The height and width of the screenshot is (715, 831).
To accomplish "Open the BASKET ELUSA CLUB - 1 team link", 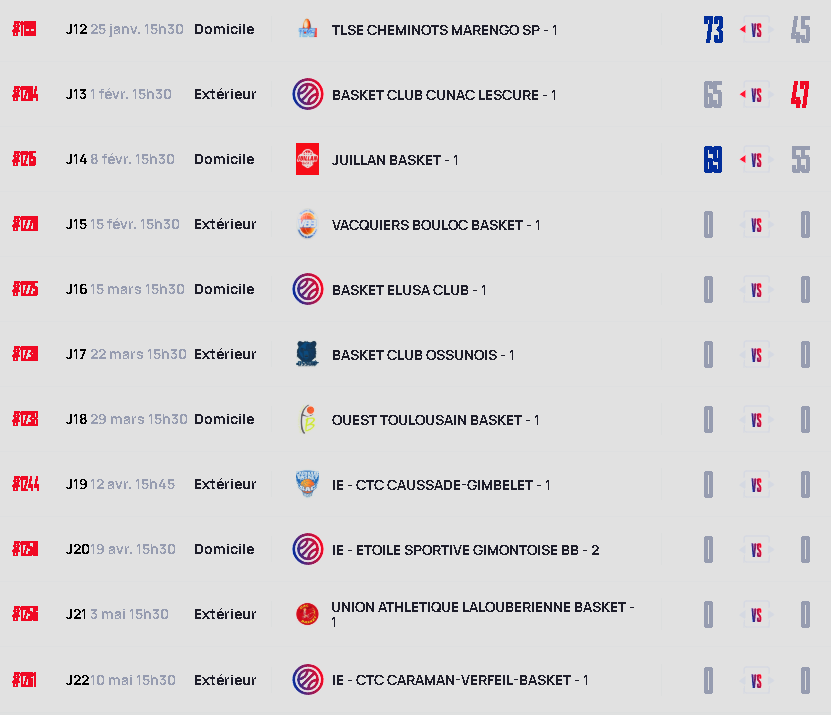I will coord(409,290).
